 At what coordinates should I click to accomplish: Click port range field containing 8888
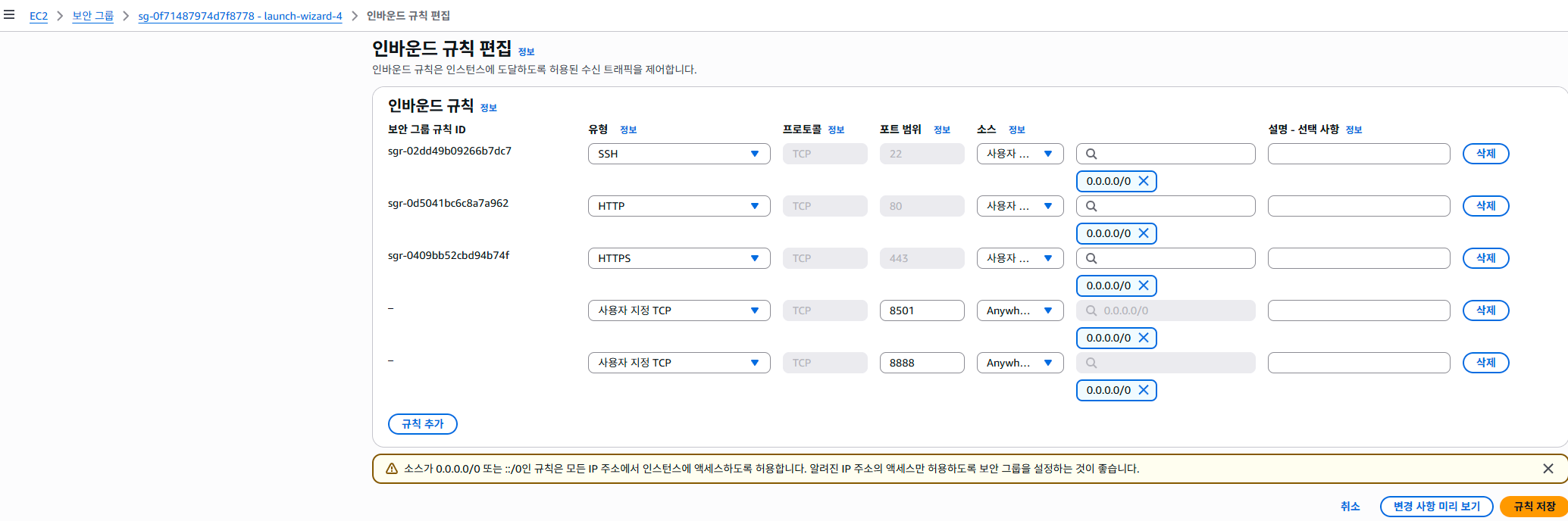[x=922, y=363]
